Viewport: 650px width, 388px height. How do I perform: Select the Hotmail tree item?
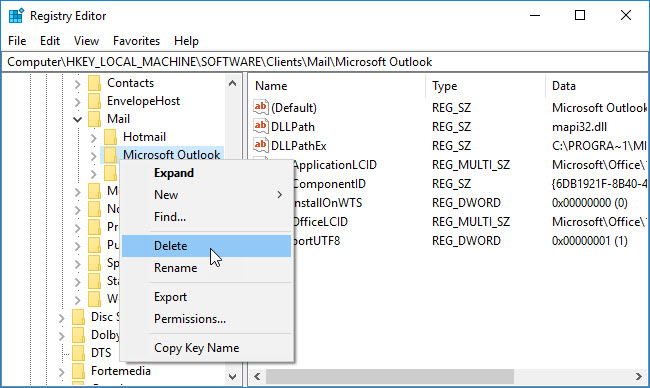(x=144, y=137)
